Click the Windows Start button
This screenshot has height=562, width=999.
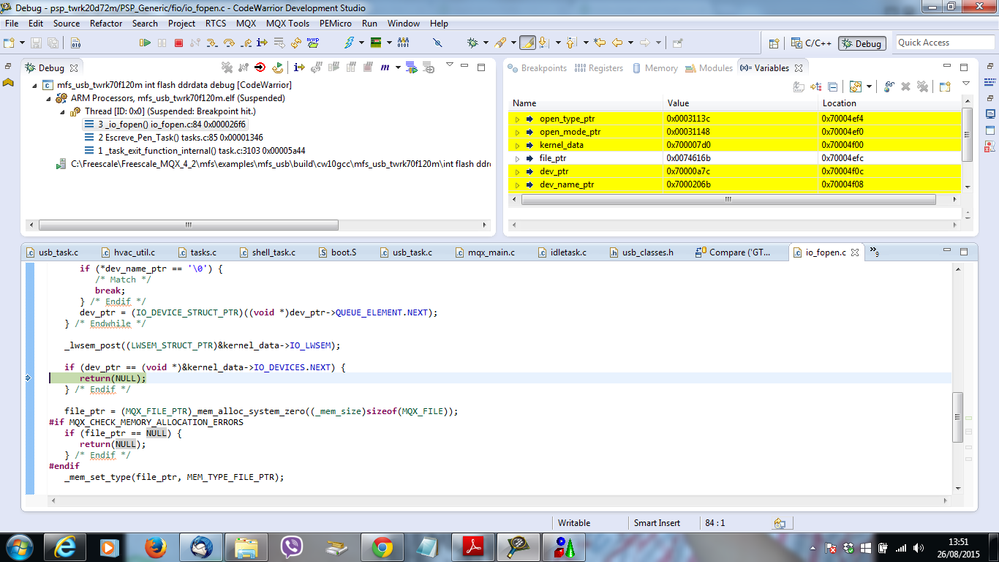click(20, 547)
